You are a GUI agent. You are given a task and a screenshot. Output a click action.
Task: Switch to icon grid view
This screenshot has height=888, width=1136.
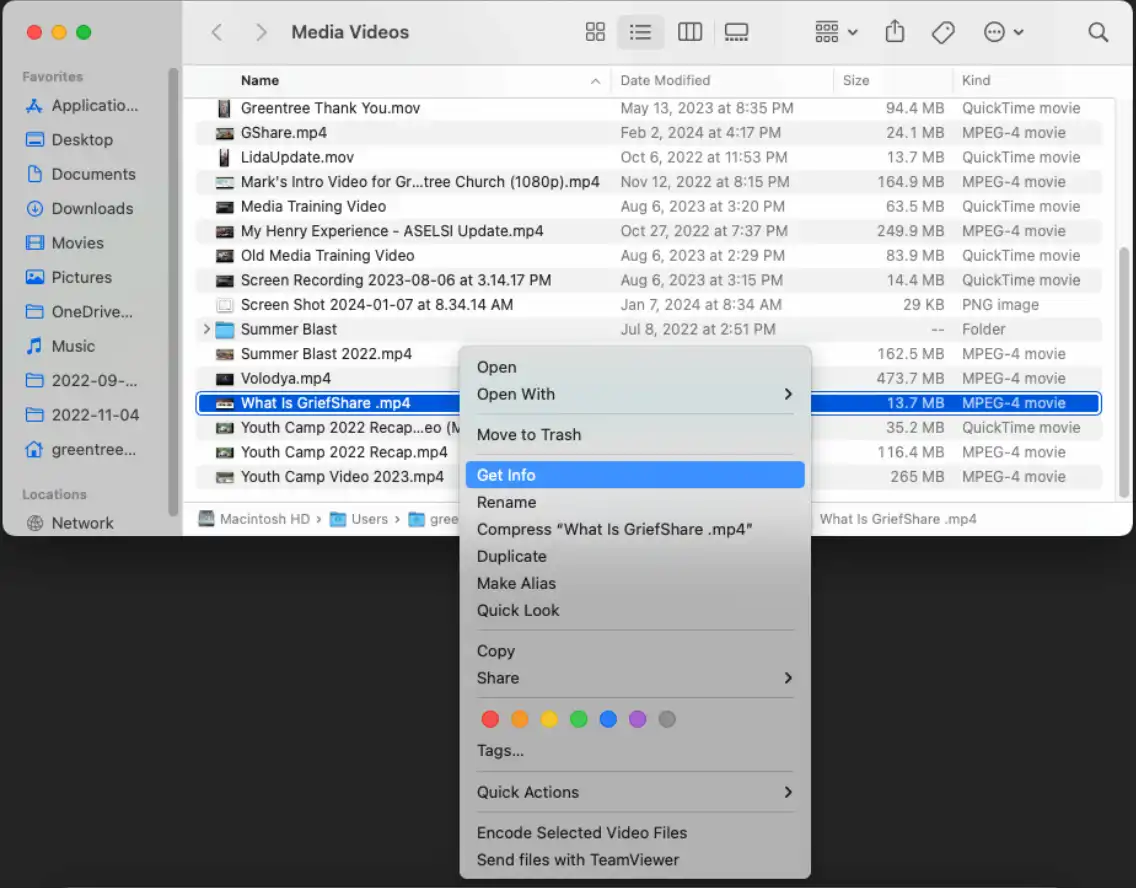(595, 32)
